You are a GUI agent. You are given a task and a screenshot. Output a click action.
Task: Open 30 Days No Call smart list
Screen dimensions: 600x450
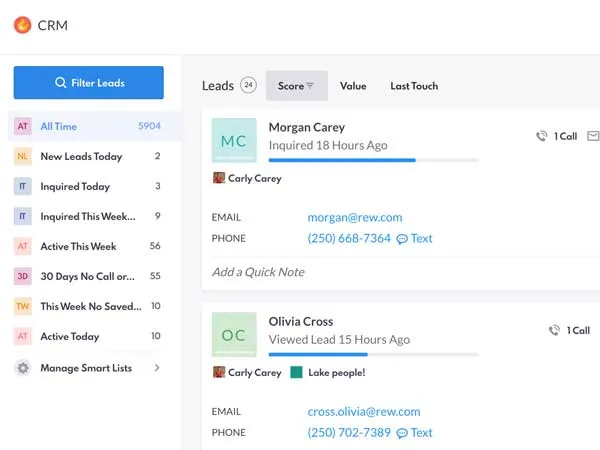click(86, 277)
